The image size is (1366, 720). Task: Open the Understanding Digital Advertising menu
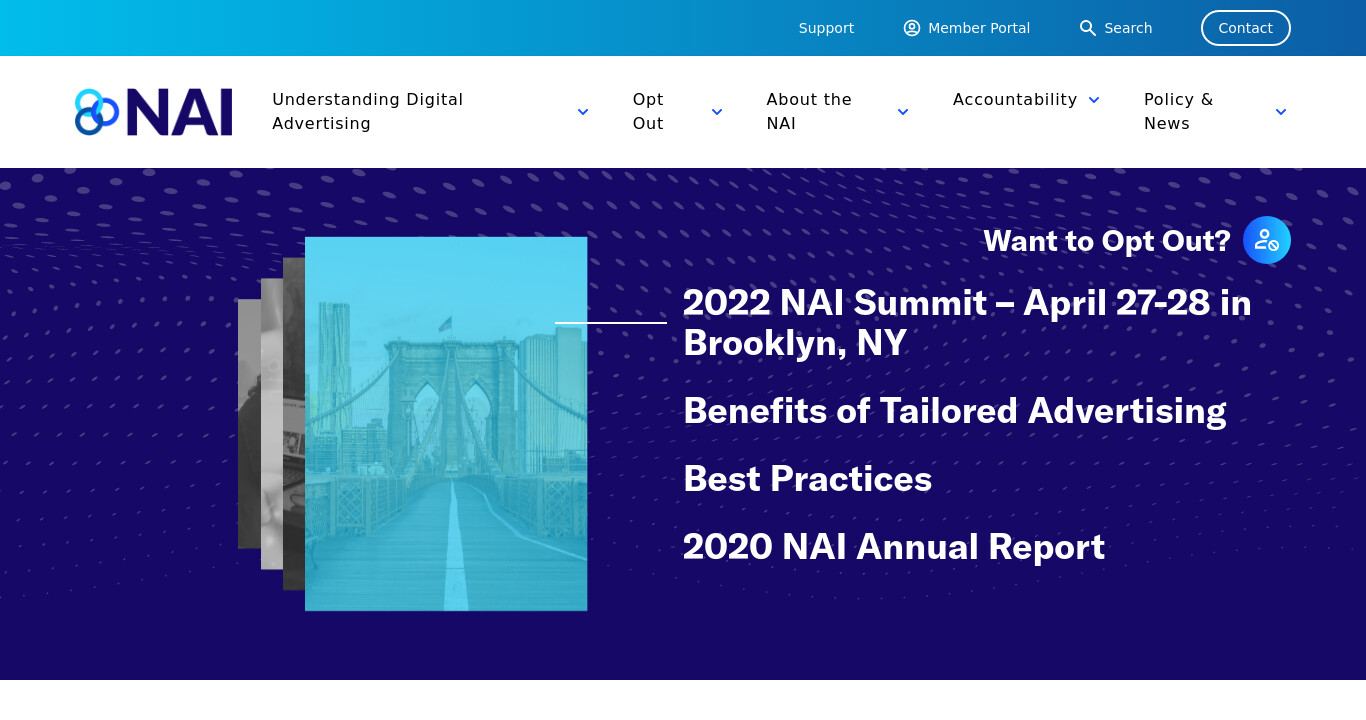pyautogui.click(x=368, y=112)
